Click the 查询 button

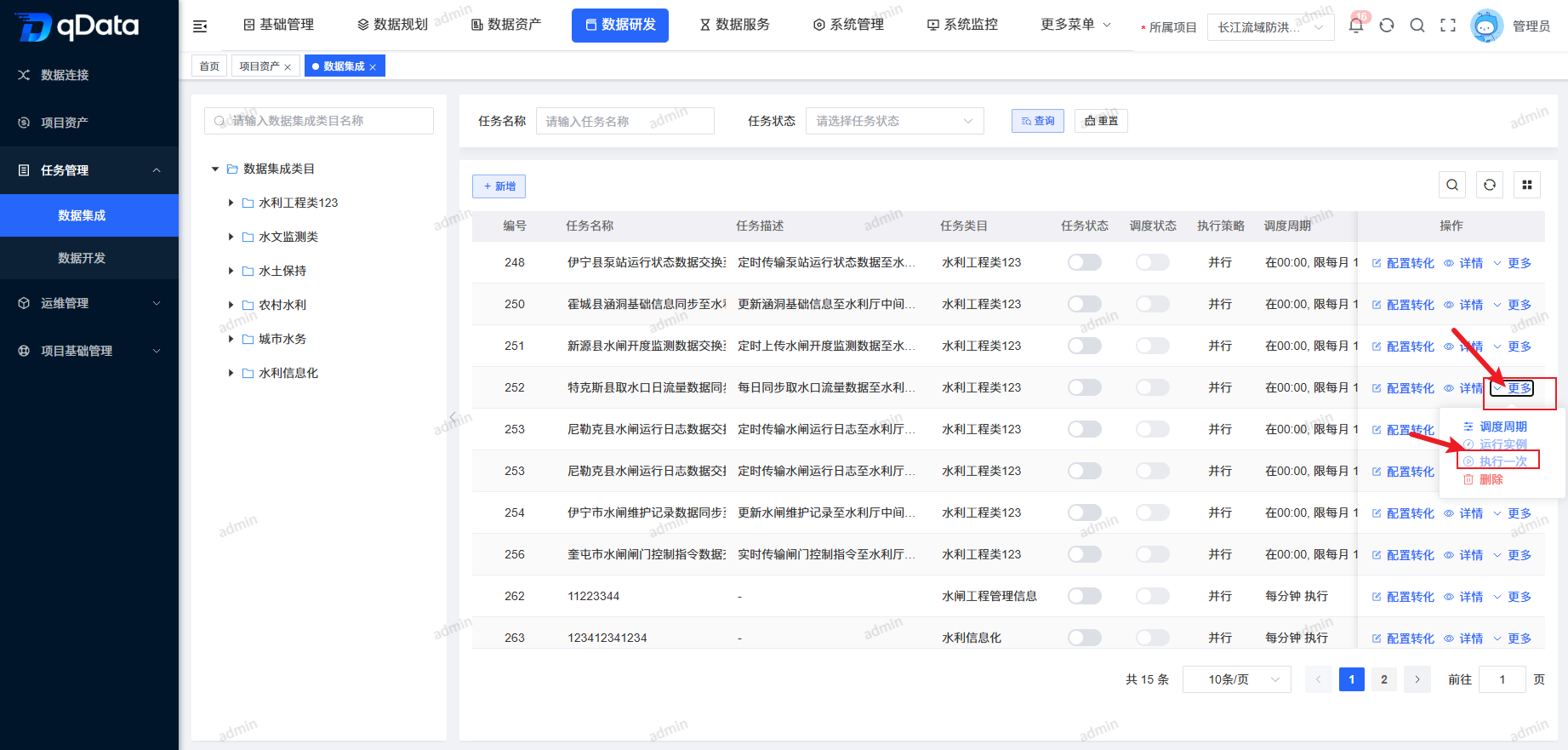[x=1038, y=121]
